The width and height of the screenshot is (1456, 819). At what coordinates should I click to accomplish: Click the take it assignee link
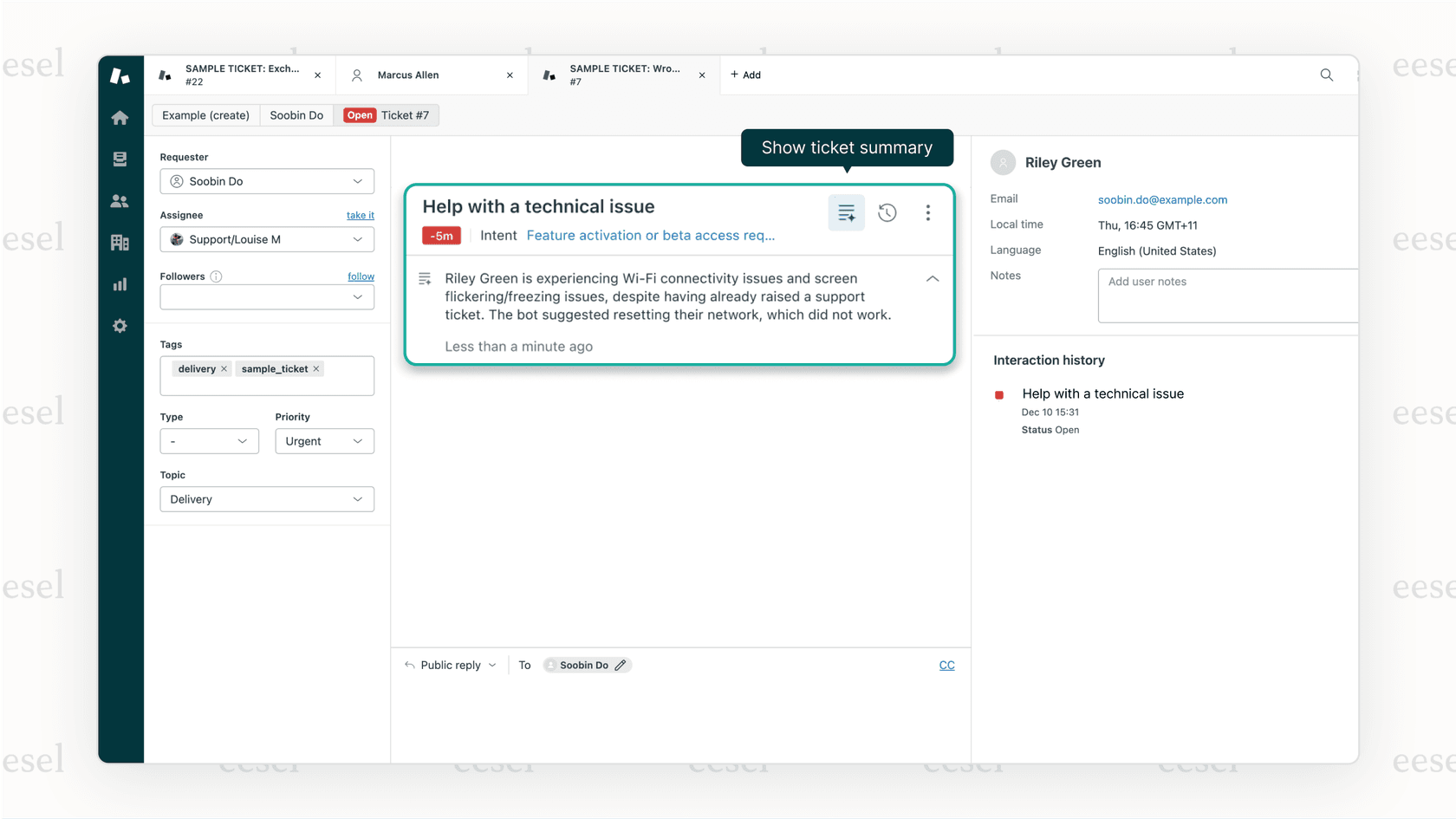click(361, 215)
